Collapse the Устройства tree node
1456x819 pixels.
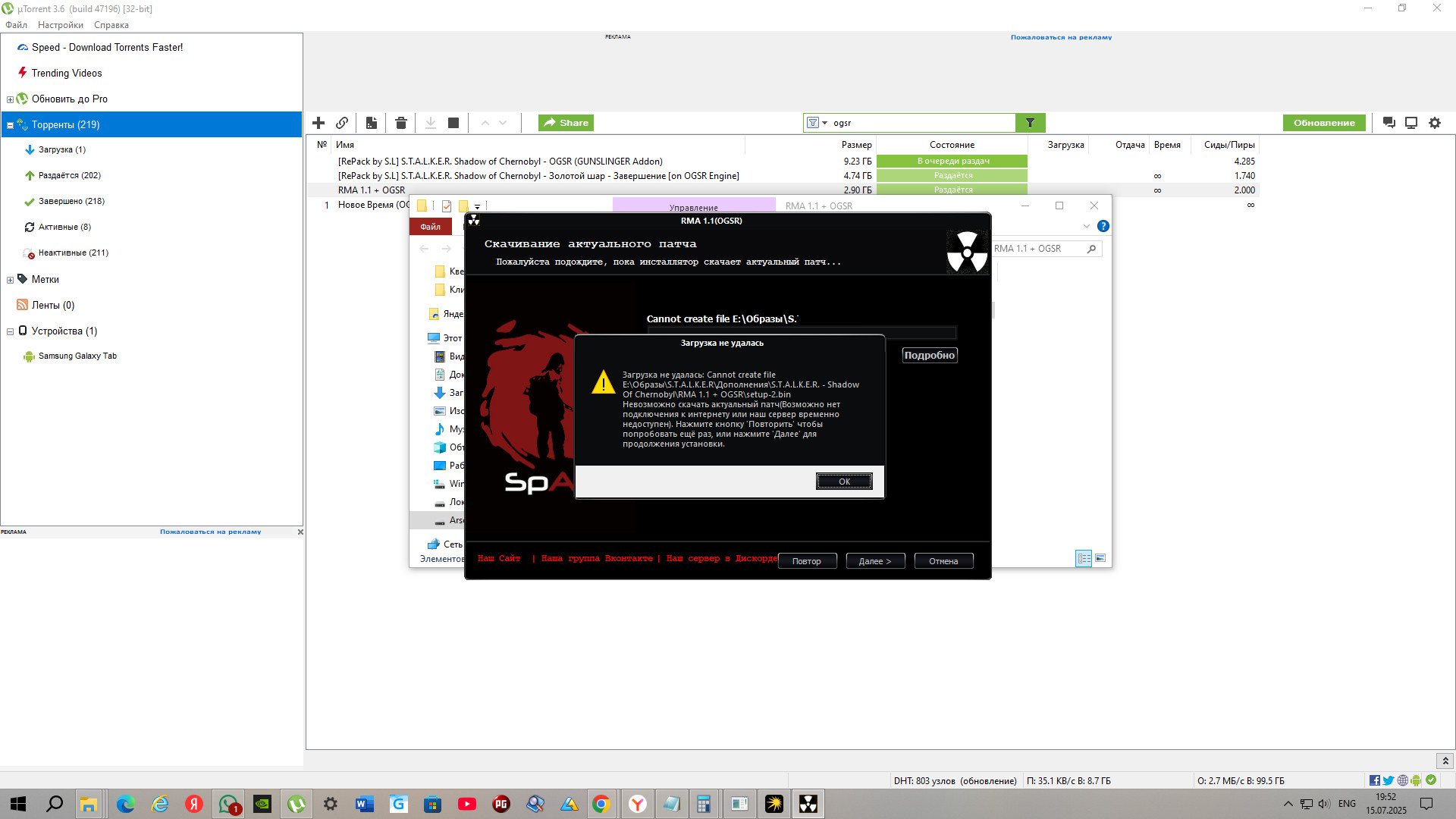[x=10, y=331]
